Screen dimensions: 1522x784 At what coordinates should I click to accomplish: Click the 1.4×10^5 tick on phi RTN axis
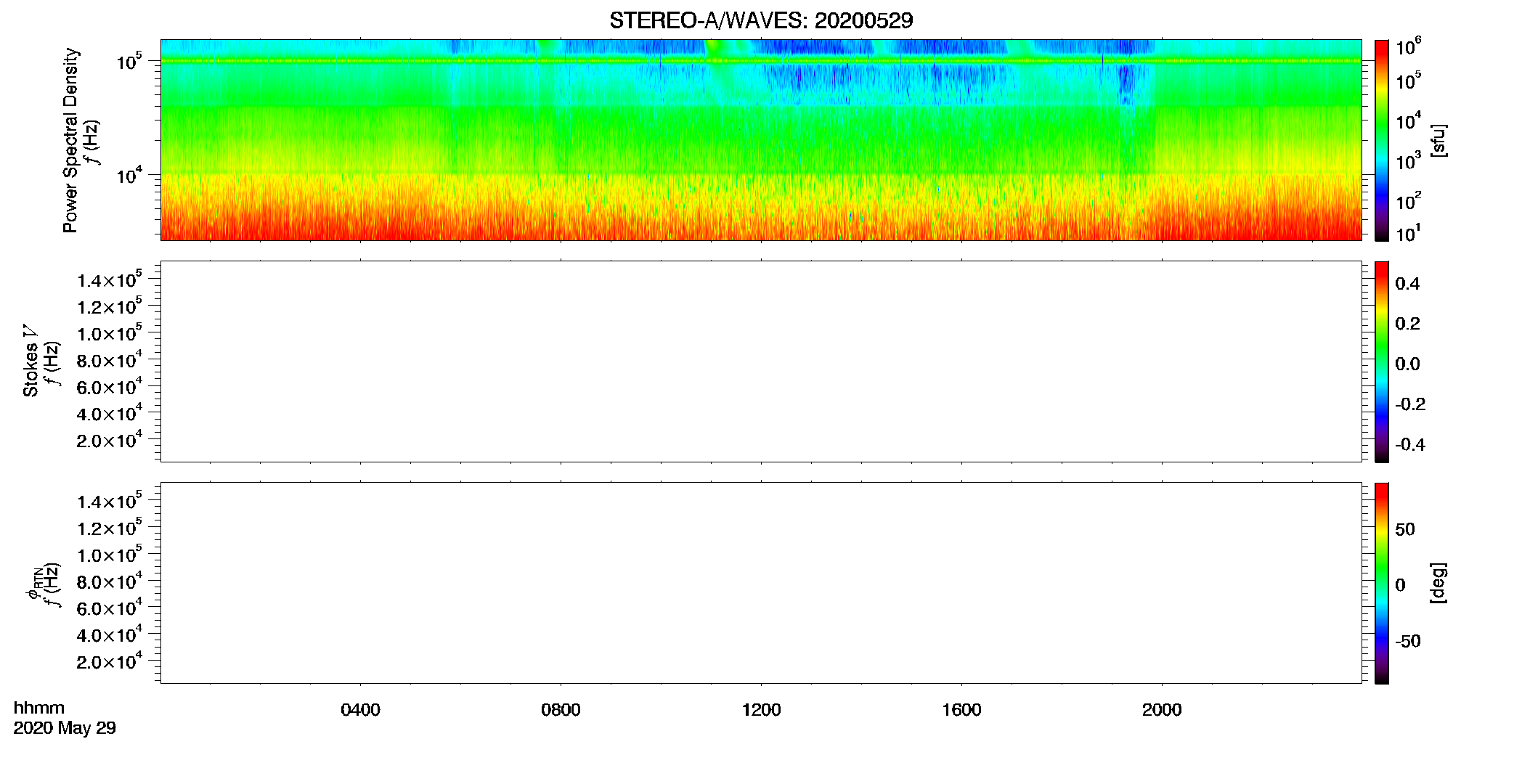(x=110, y=501)
